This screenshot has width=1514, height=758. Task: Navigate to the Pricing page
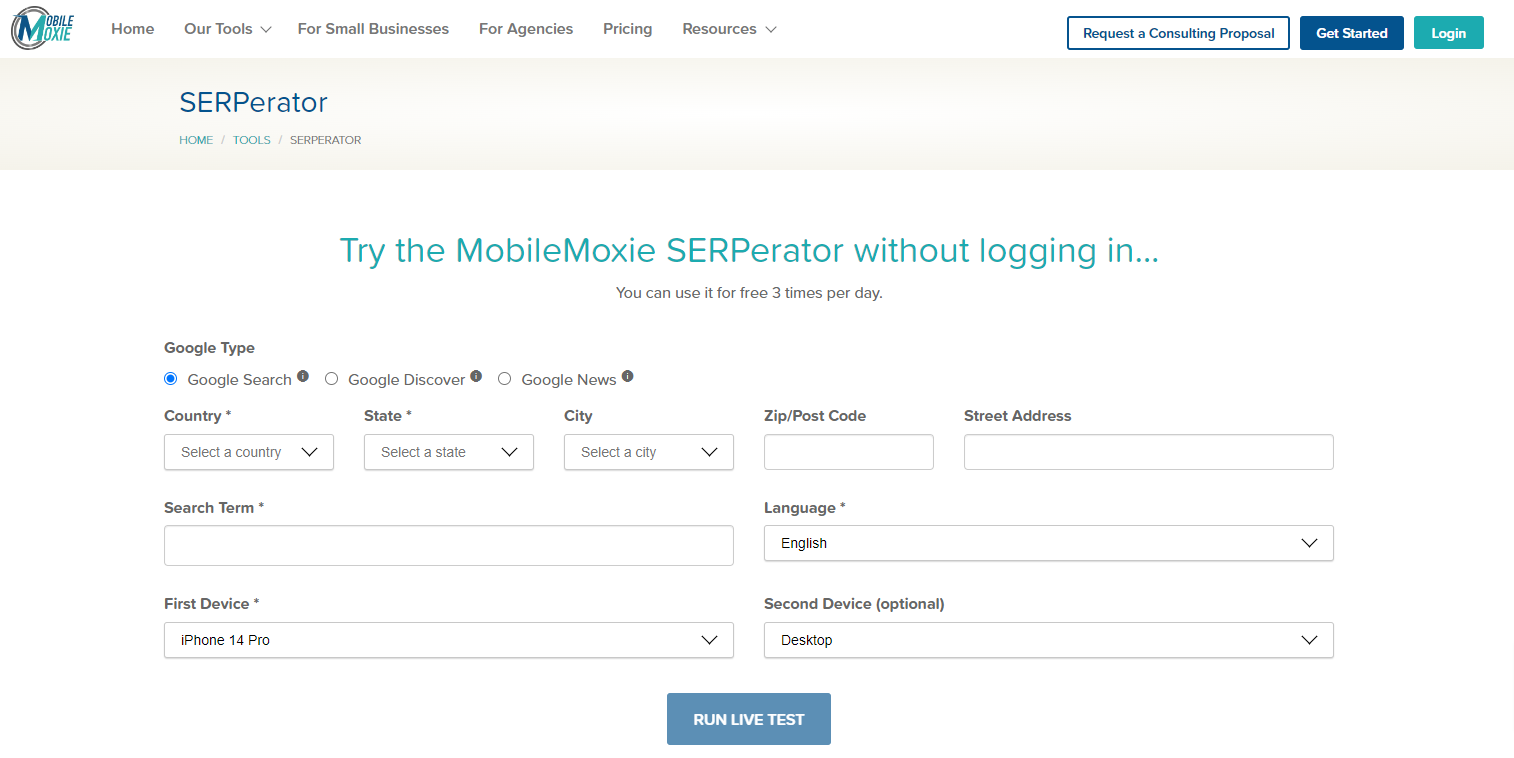[627, 29]
